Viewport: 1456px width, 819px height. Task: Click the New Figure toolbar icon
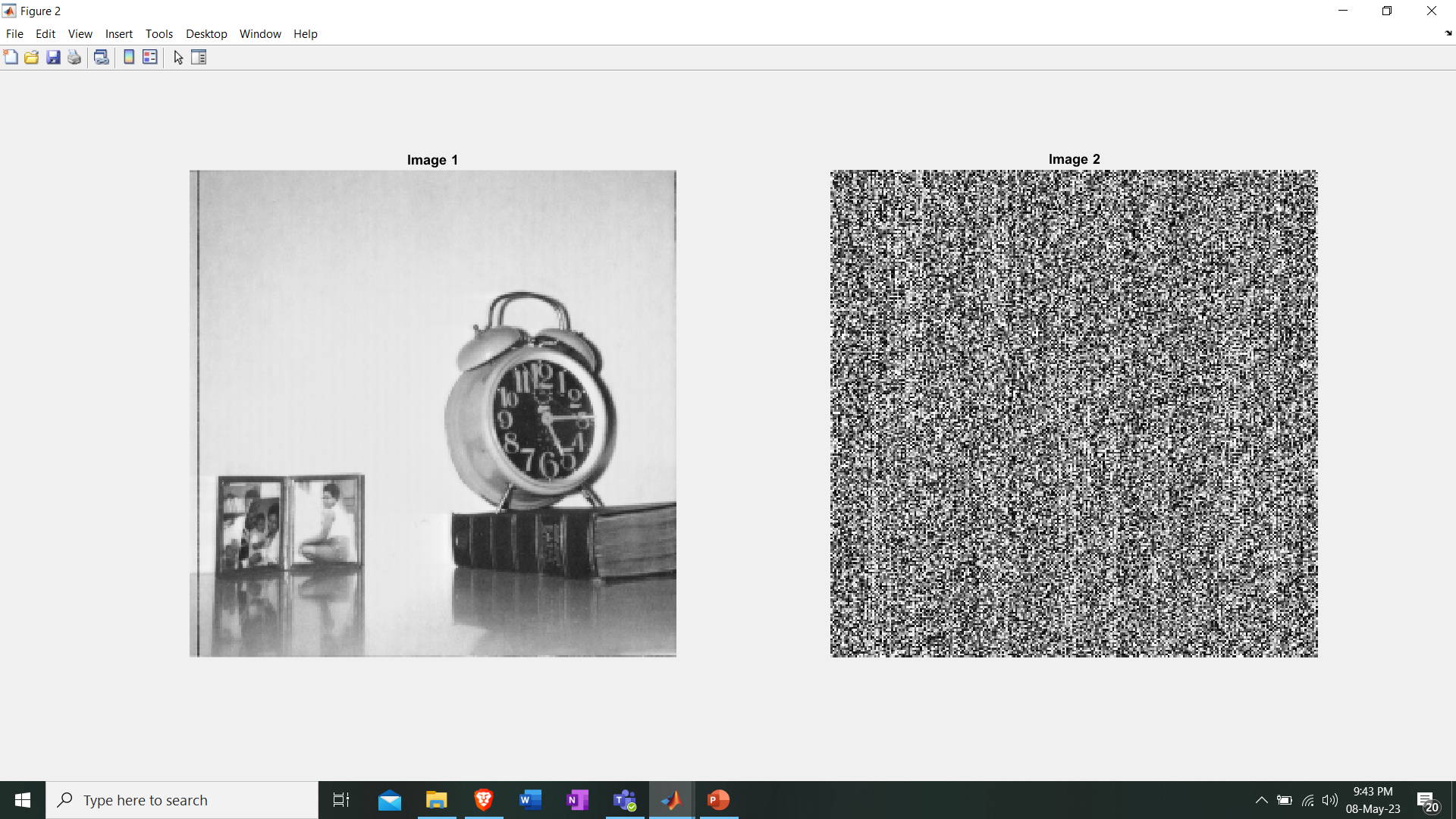tap(11, 57)
